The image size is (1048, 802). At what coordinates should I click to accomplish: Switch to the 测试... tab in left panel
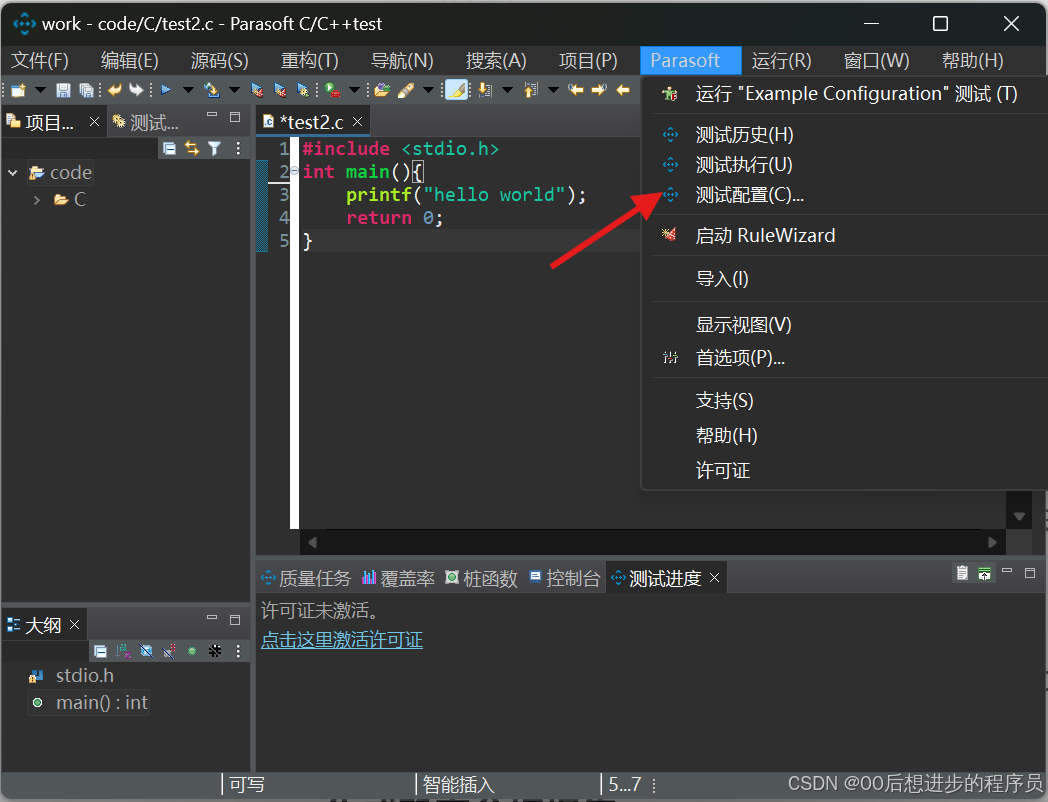pyautogui.click(x=146, y=122)
